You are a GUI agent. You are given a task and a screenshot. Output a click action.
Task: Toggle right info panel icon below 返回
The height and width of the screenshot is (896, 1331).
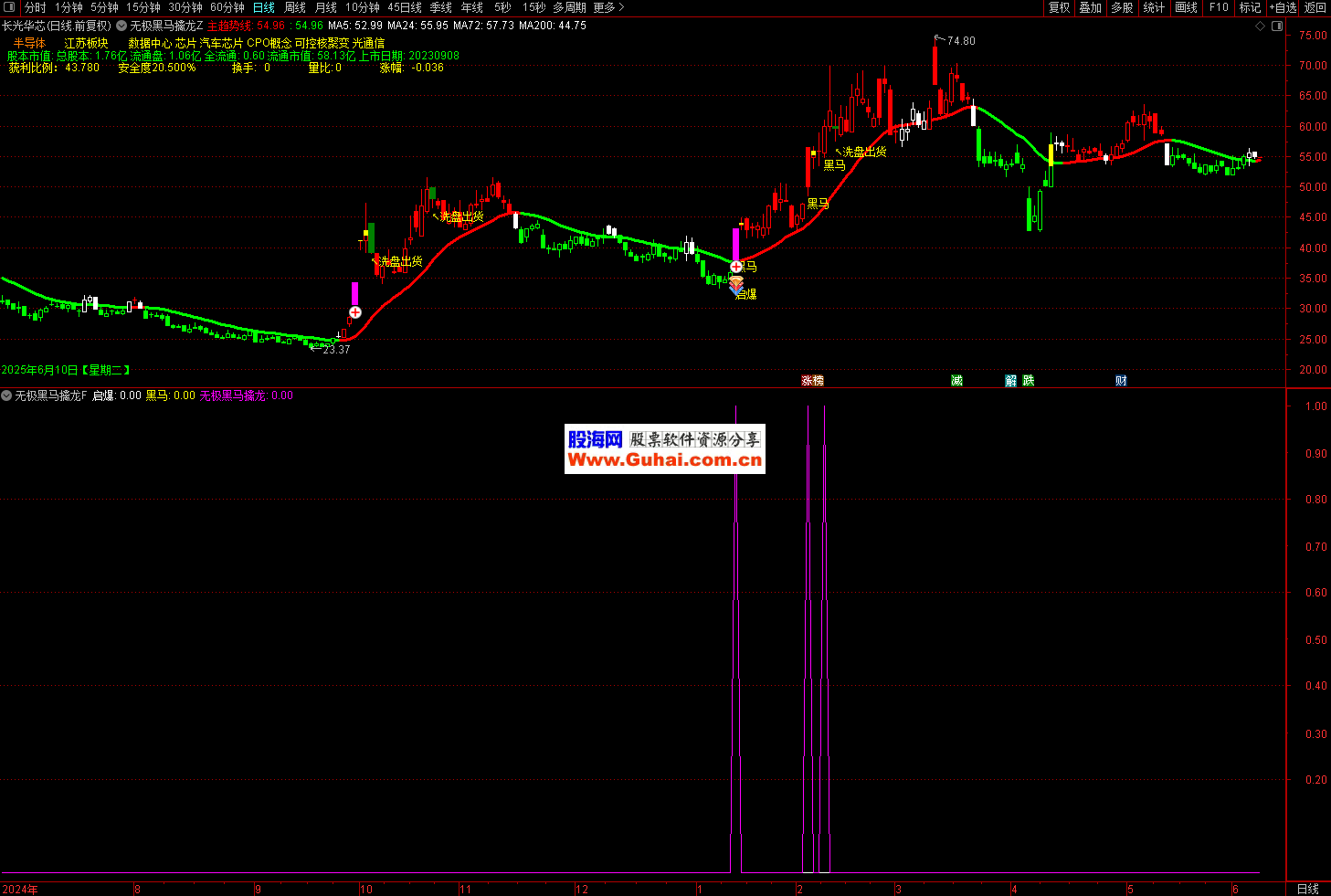coord(1278,26)
